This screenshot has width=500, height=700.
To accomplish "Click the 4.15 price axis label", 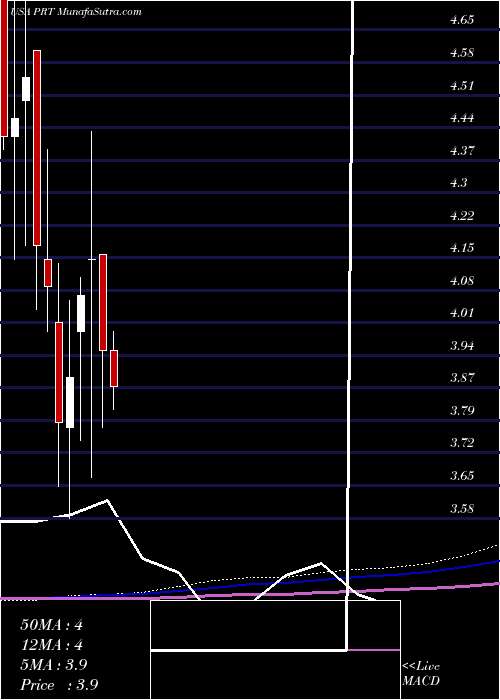I will (462, 248).
